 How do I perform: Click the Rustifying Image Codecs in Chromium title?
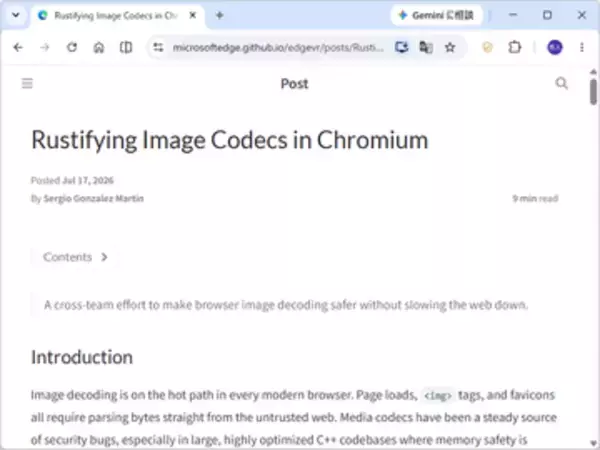(x=230, y=140)
